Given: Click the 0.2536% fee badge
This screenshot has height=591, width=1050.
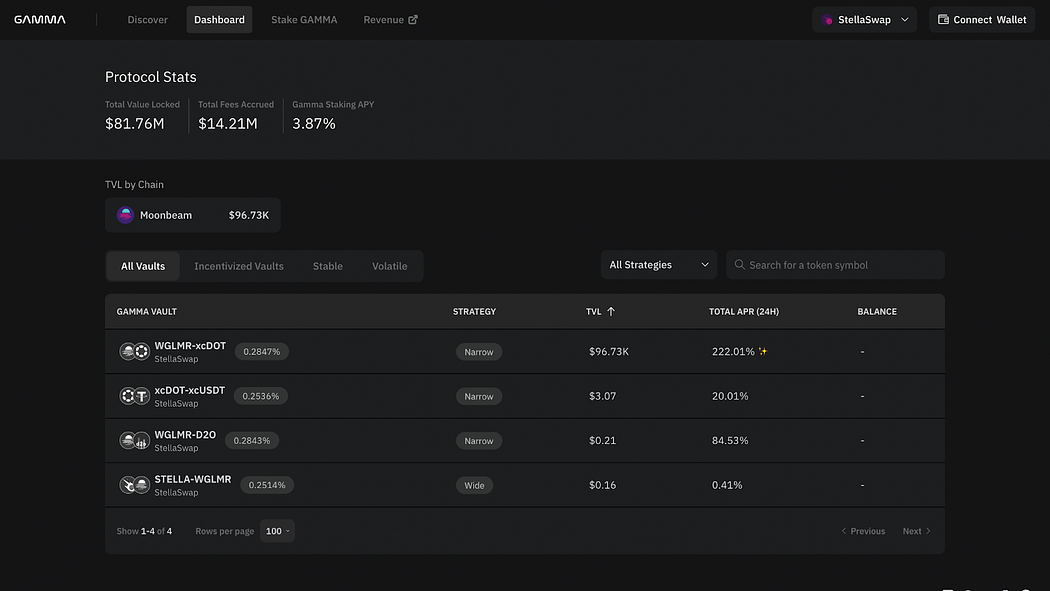Looking at the screenshot, I should (x=260, y=396).
